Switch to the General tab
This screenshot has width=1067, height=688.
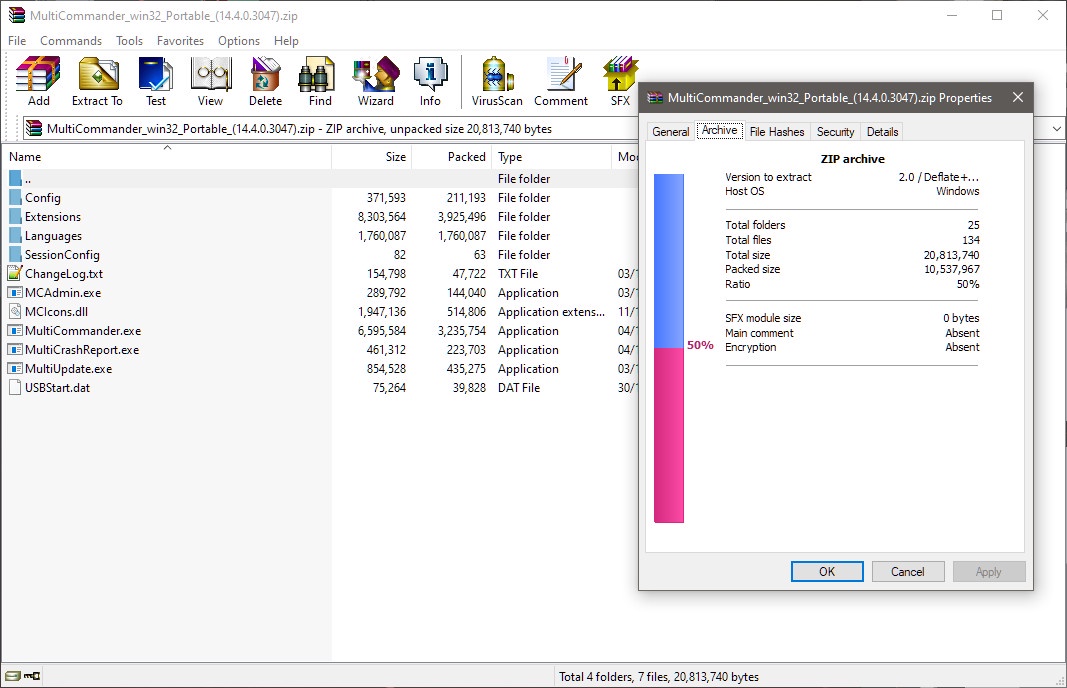tap(671, 131)
